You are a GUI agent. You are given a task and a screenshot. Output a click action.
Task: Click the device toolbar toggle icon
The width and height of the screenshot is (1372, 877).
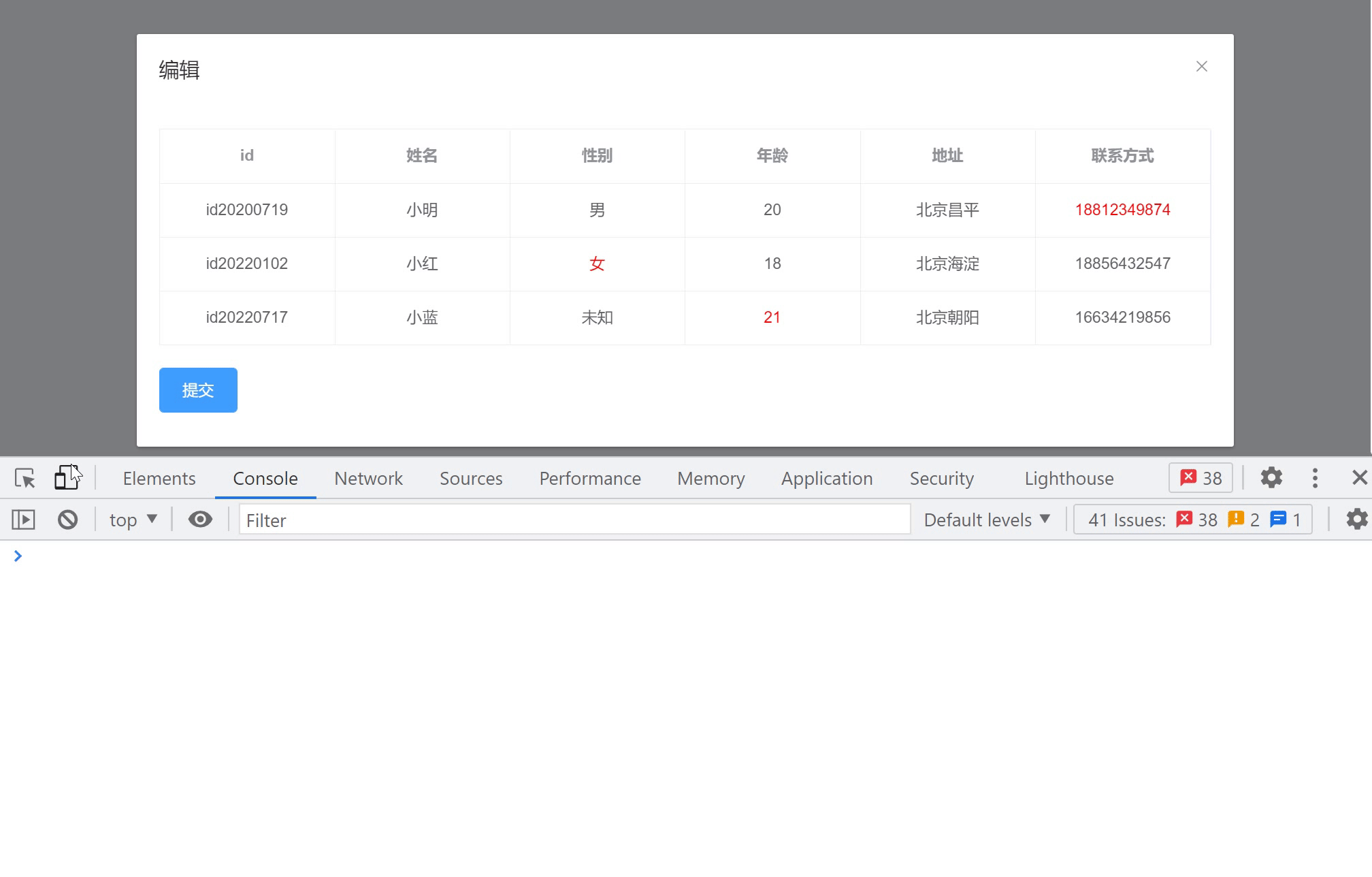[65, 478]
